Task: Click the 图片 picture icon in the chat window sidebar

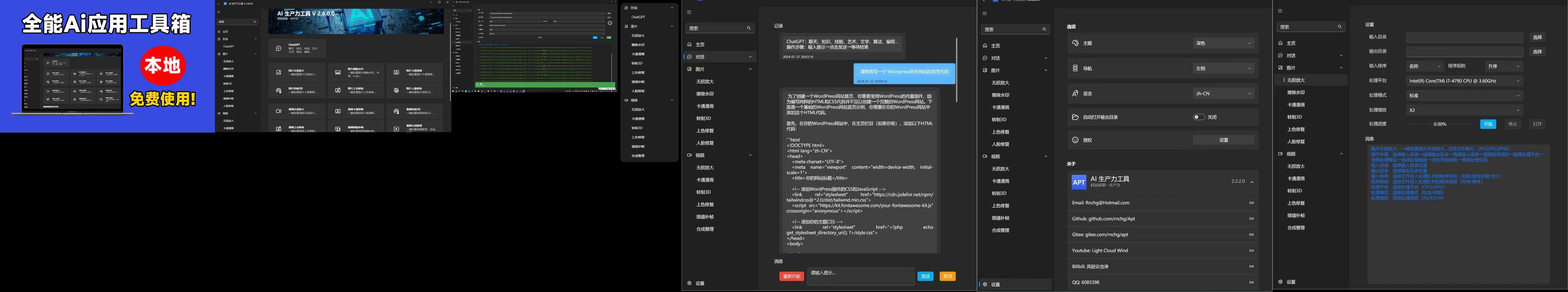Action: click(690, 69)
